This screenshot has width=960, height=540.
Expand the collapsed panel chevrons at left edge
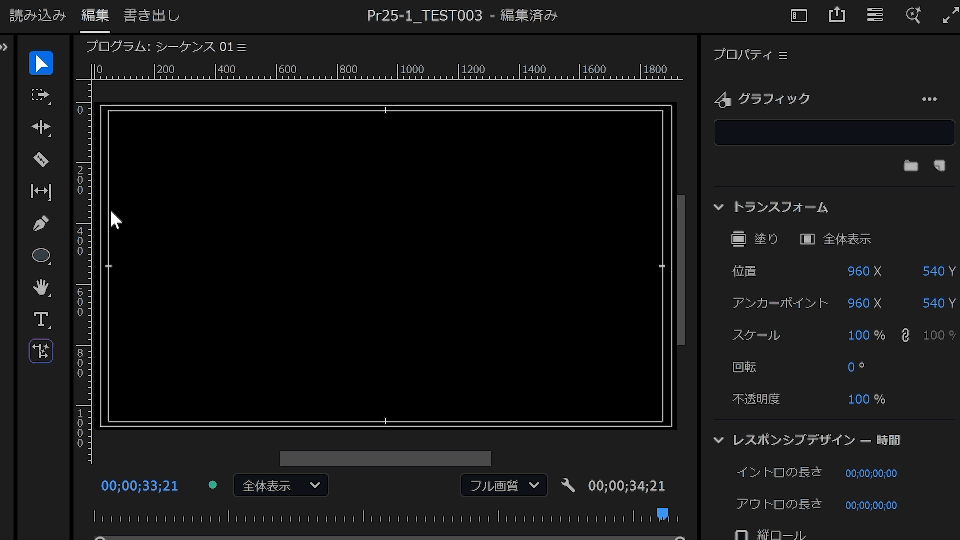[x=4, y=47]
